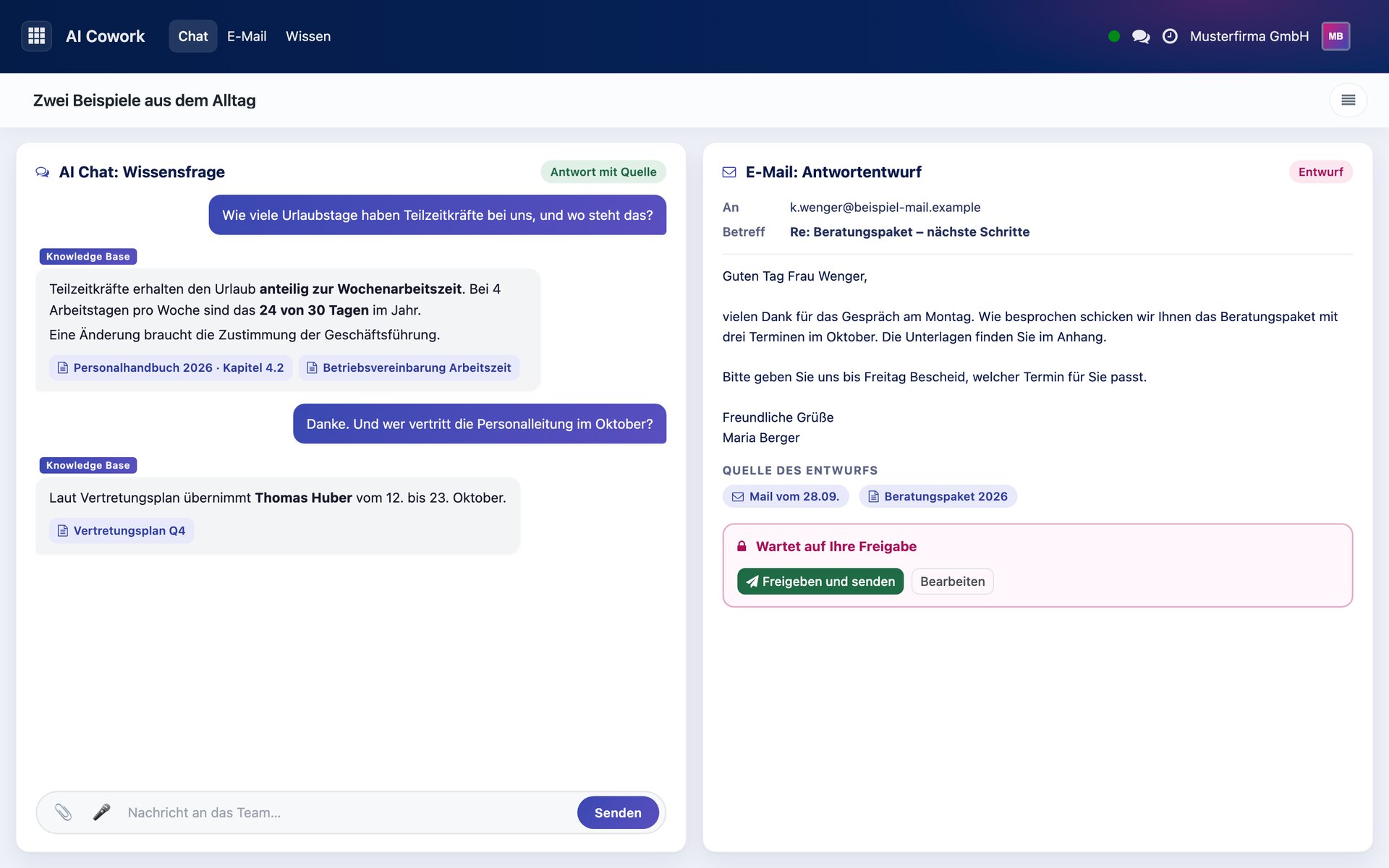The width and height of the screenshot is (1389, 868).
Task: Open the Beratungspaket 2026 source chip
Action: pyautogui.click(x=938, y=496)
